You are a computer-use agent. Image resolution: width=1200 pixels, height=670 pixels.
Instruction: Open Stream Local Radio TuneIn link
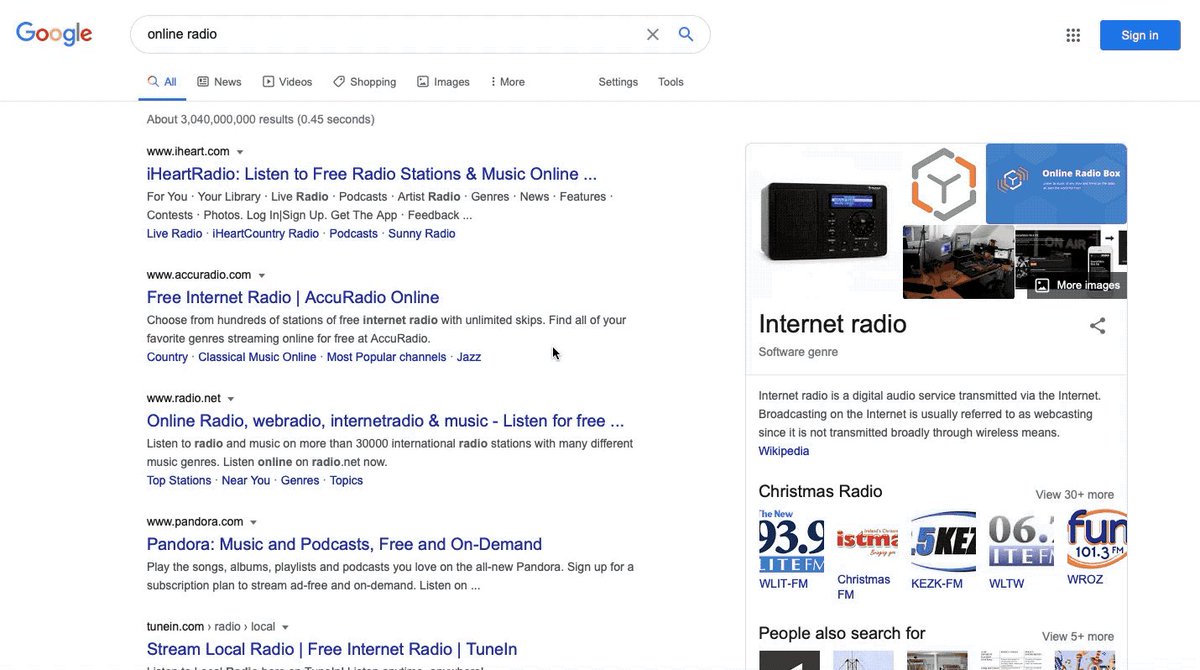332,649
